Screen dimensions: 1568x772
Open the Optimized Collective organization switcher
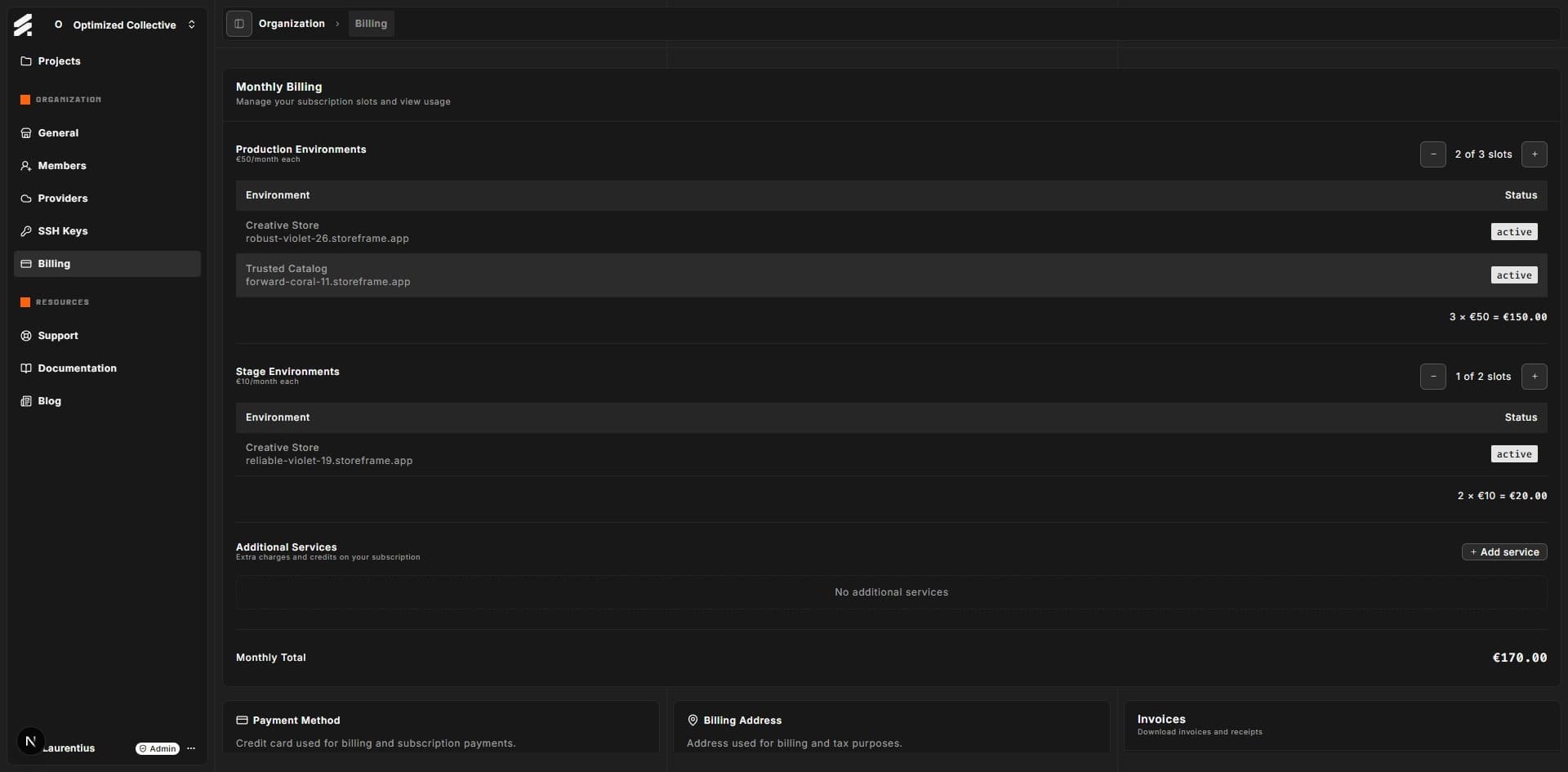click(x=125, y=25)
